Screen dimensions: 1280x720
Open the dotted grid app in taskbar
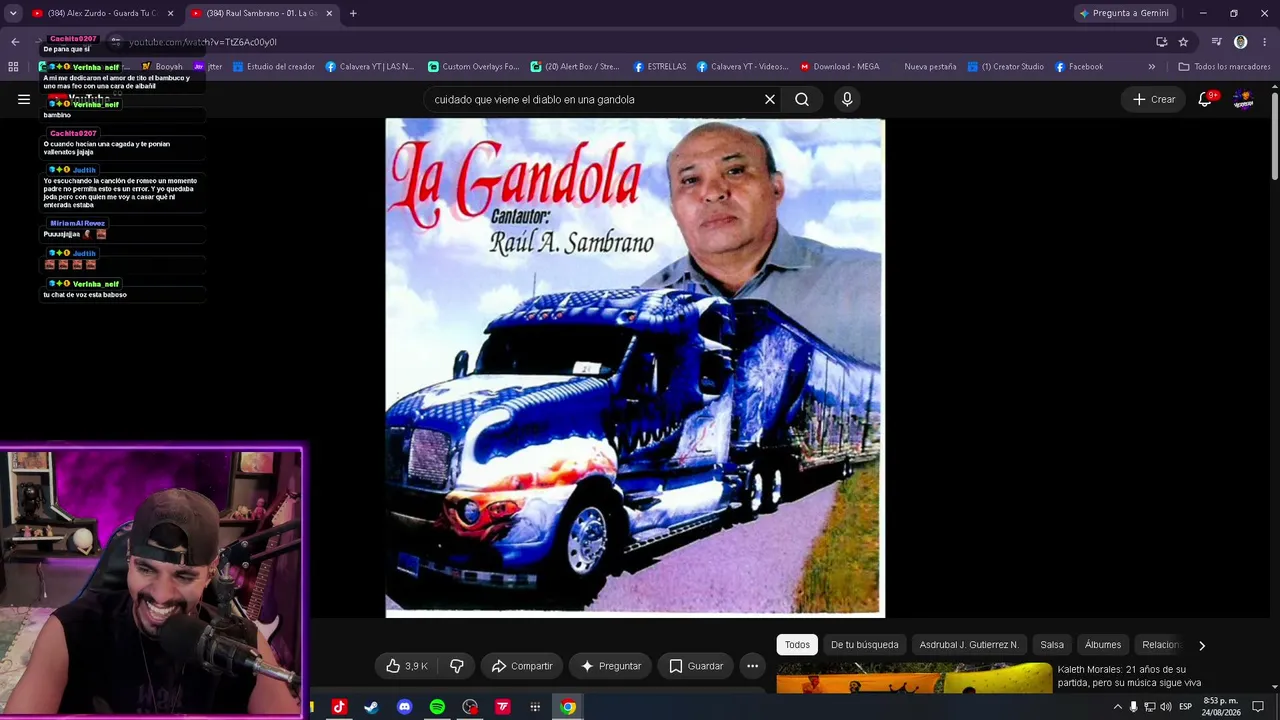[x=535, y=707]
